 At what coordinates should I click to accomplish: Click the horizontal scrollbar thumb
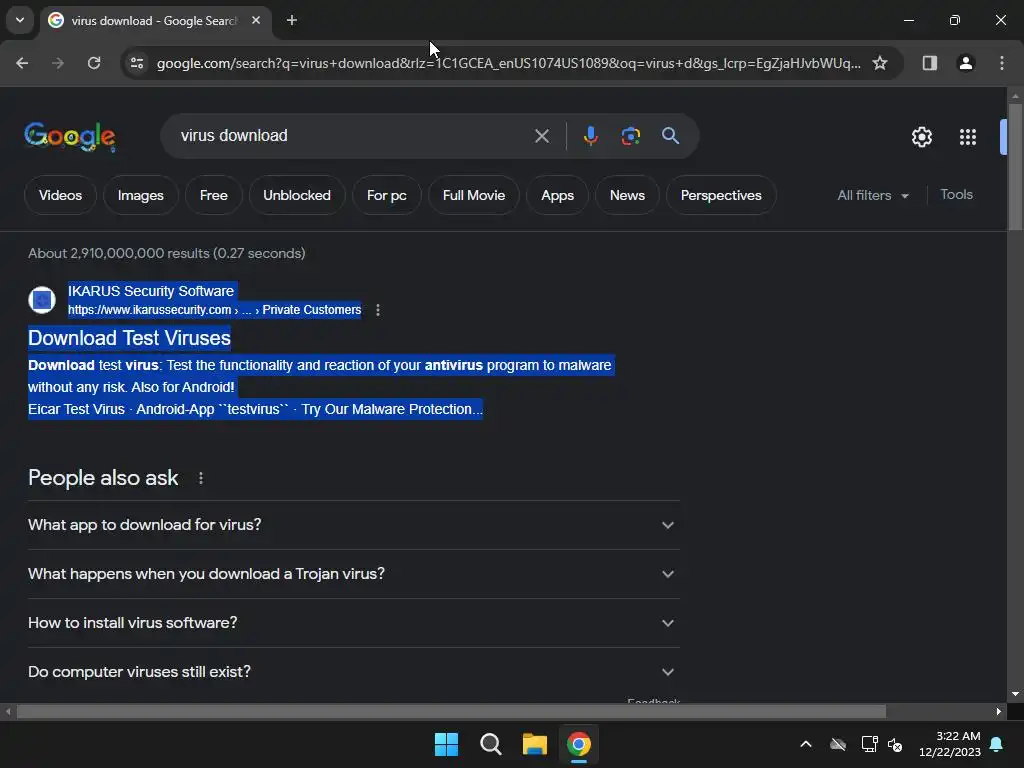pos(451,712)
